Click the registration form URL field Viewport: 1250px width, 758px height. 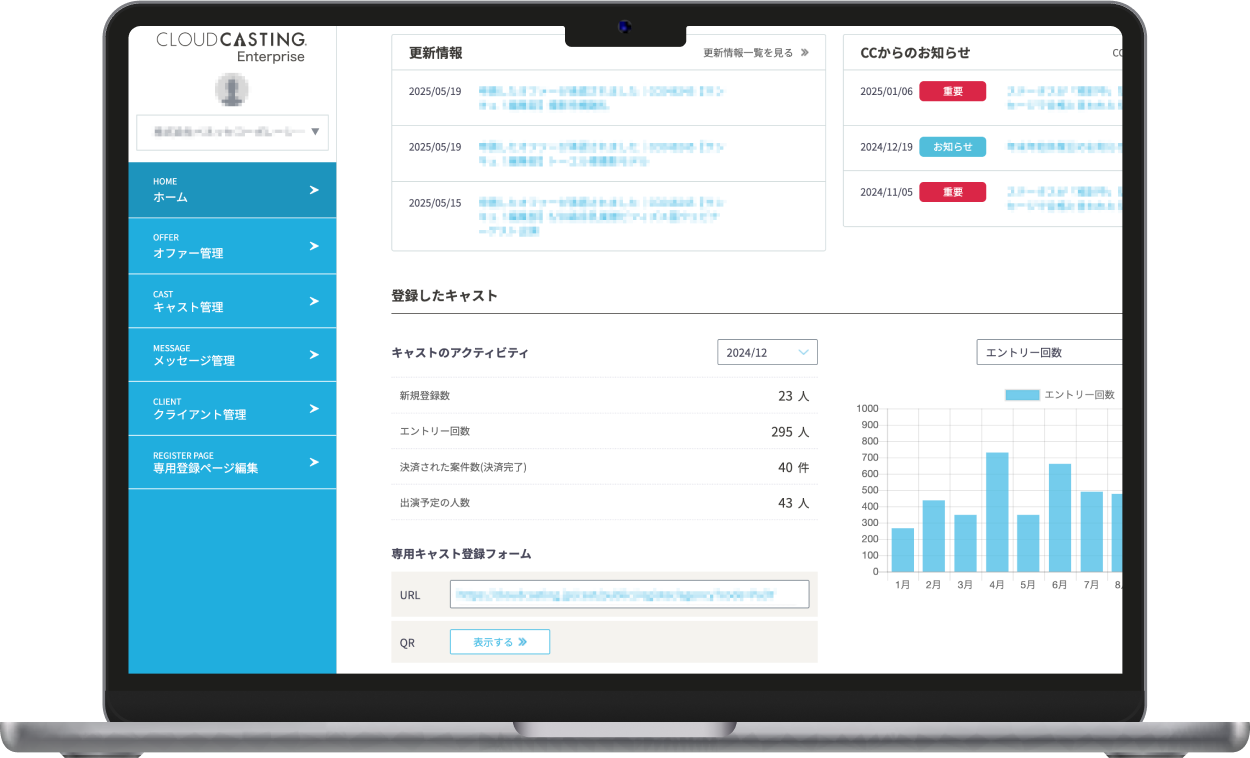(629, 594)
